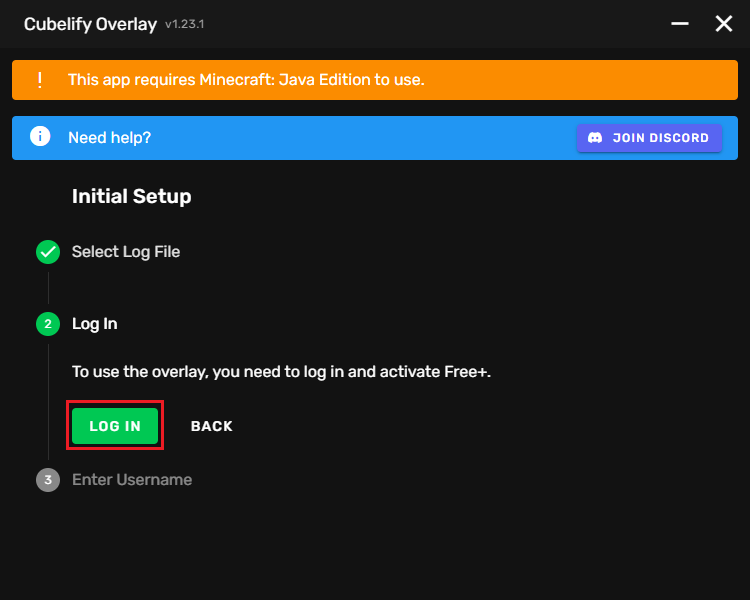The width and height of the screenshot is (750, 600).
Task: Go to the Select Log File step
Action: (x=126, y=252)
